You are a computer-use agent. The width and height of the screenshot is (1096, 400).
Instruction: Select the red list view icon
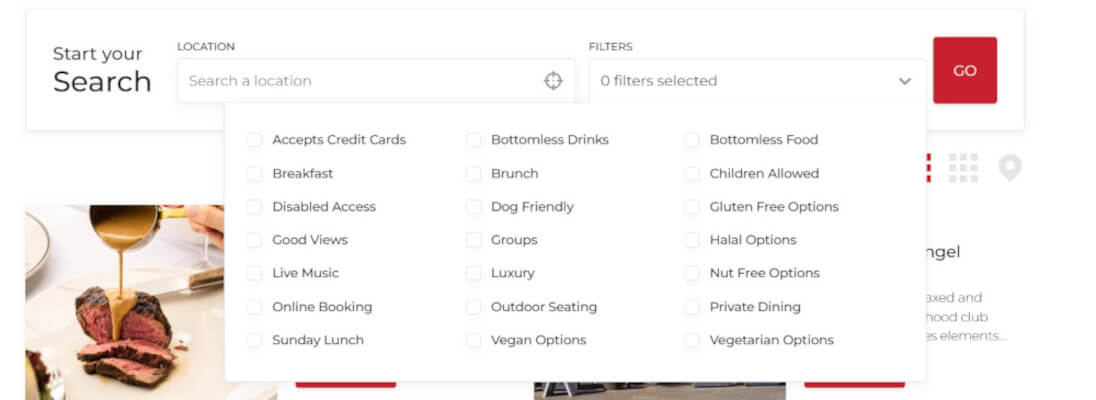pos(928,168)
